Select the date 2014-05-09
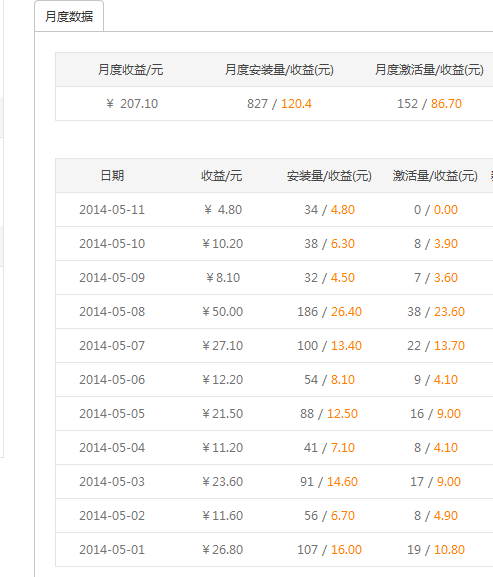 (112, 277)
